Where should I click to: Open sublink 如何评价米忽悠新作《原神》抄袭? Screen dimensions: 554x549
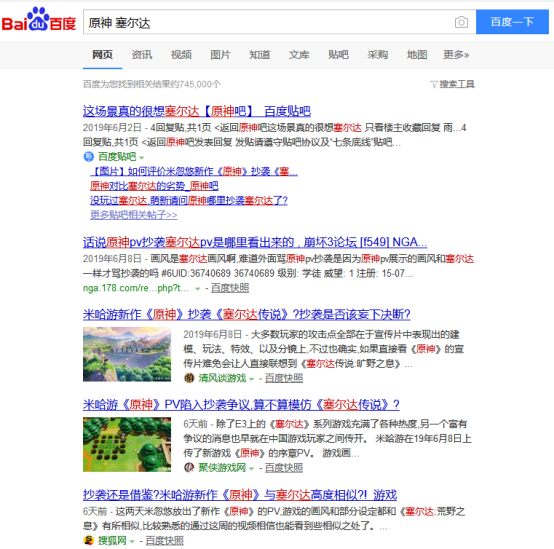point(194,171)
